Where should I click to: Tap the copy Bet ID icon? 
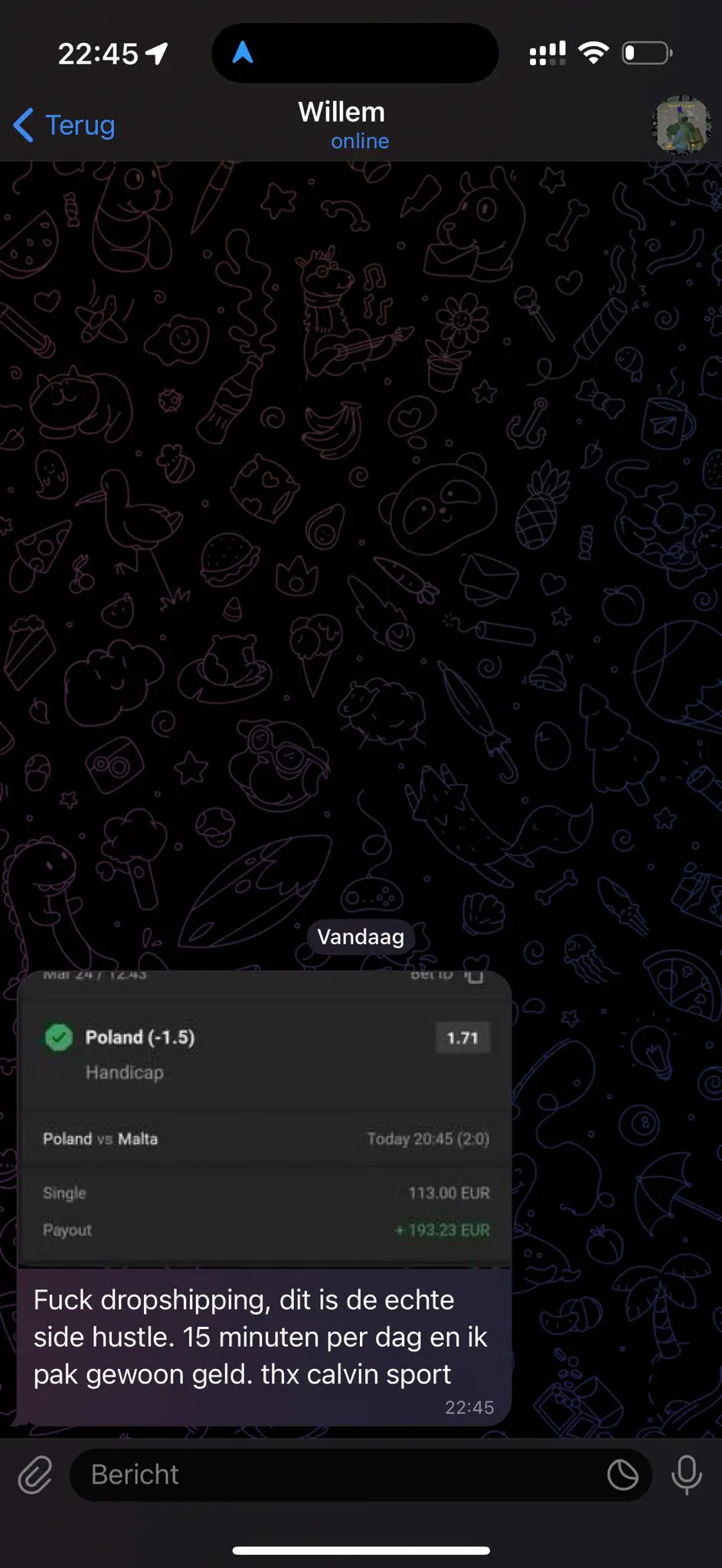(x=475, y=975)
